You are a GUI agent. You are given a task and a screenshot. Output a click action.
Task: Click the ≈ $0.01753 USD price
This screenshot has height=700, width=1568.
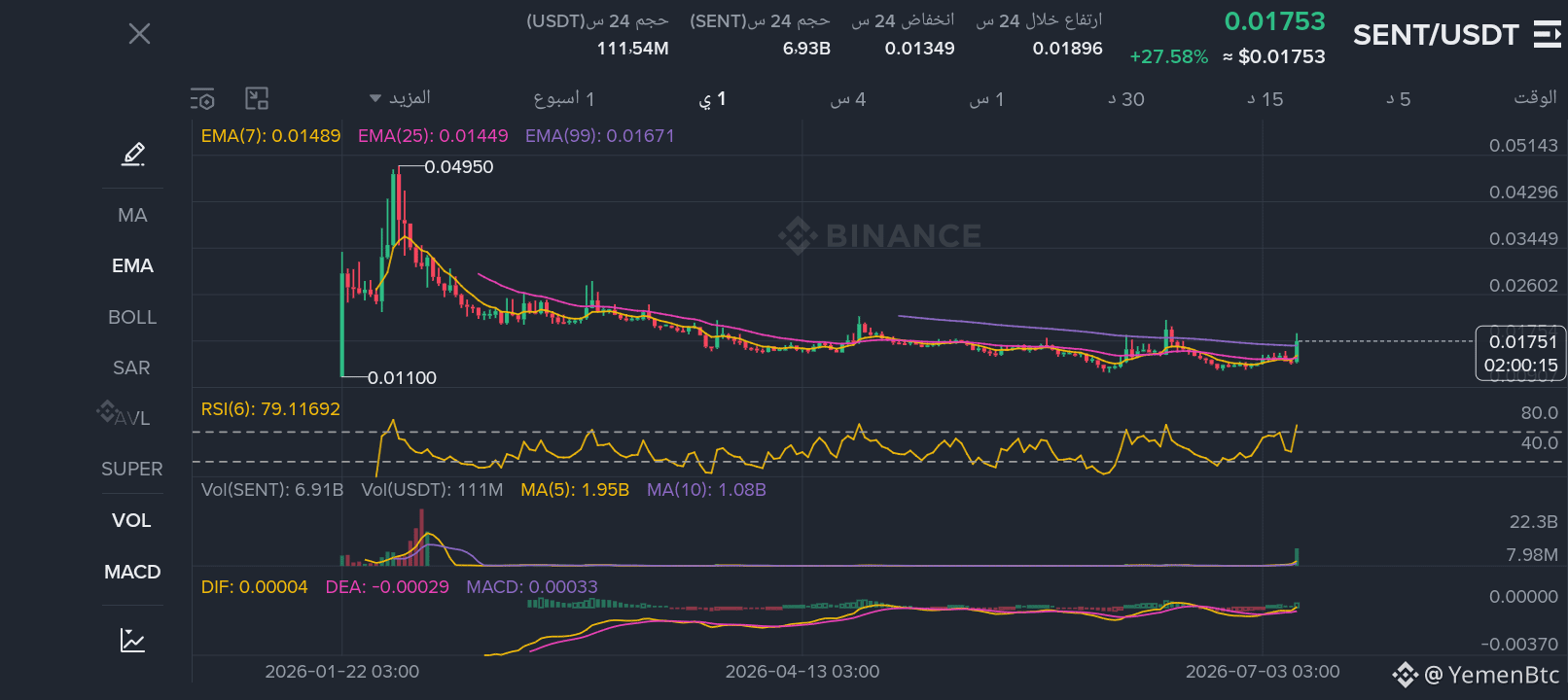tap(1274, 56)
